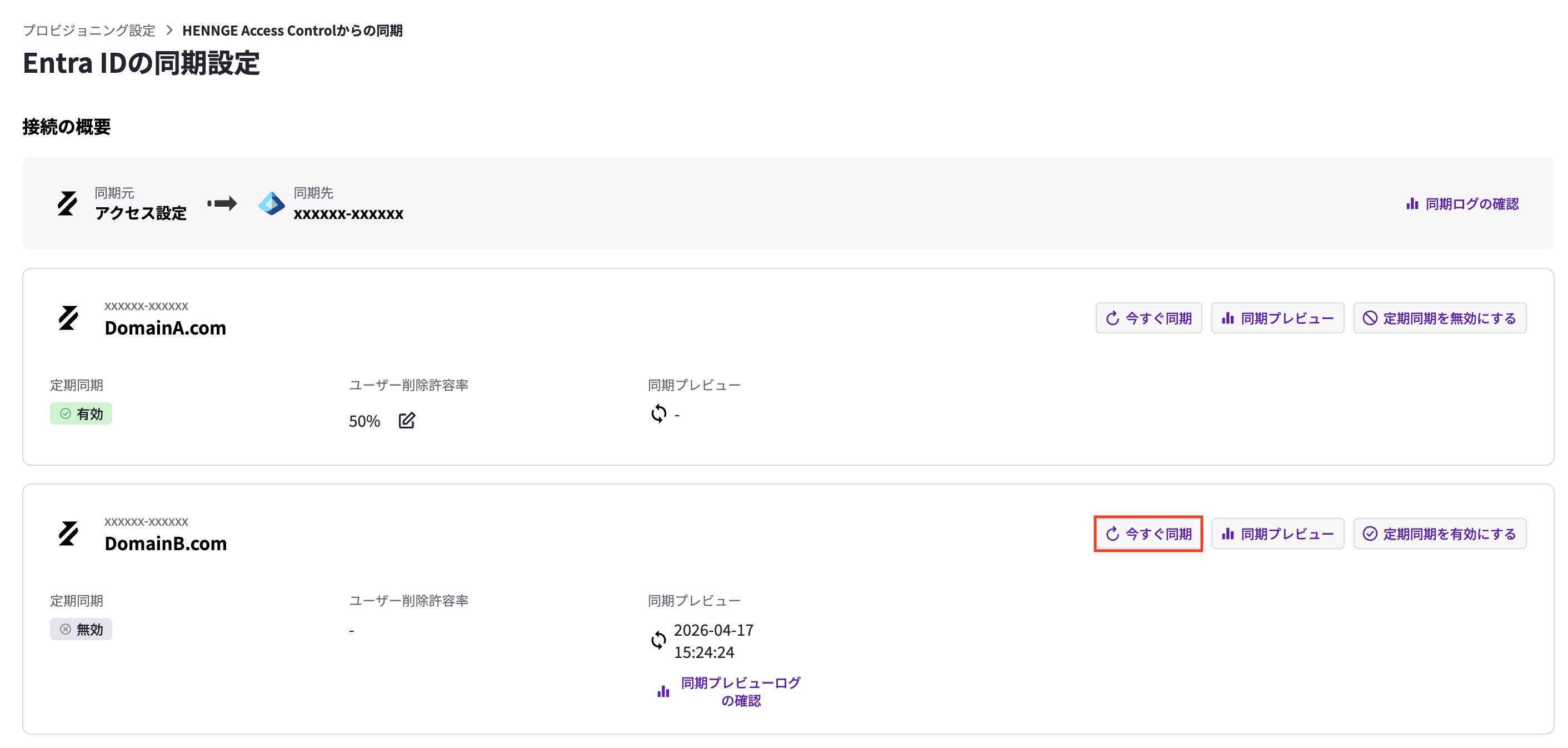This screenshot has height=748, width=1568.
Task: Click the 無効 status badge for DomainB.com
Action: coord(81,629)
